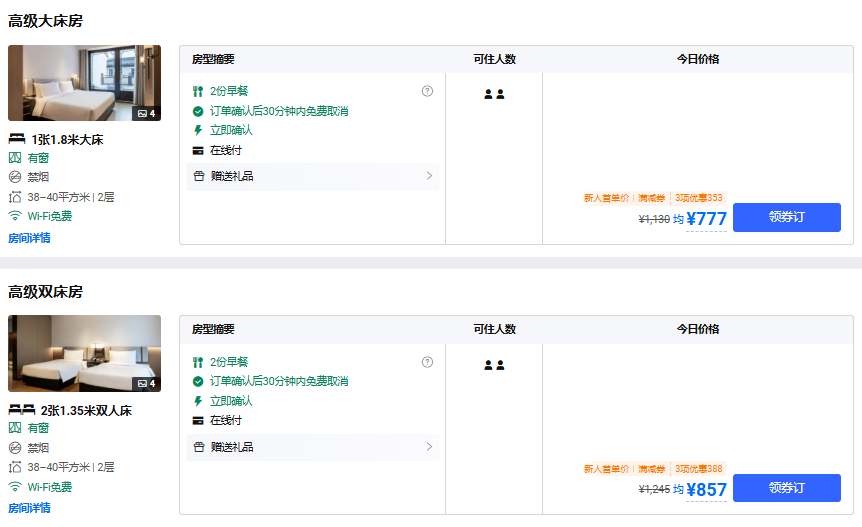Click the occupancy people icons for 高级大床房
862x527 pixels.
tap(494, 95)
